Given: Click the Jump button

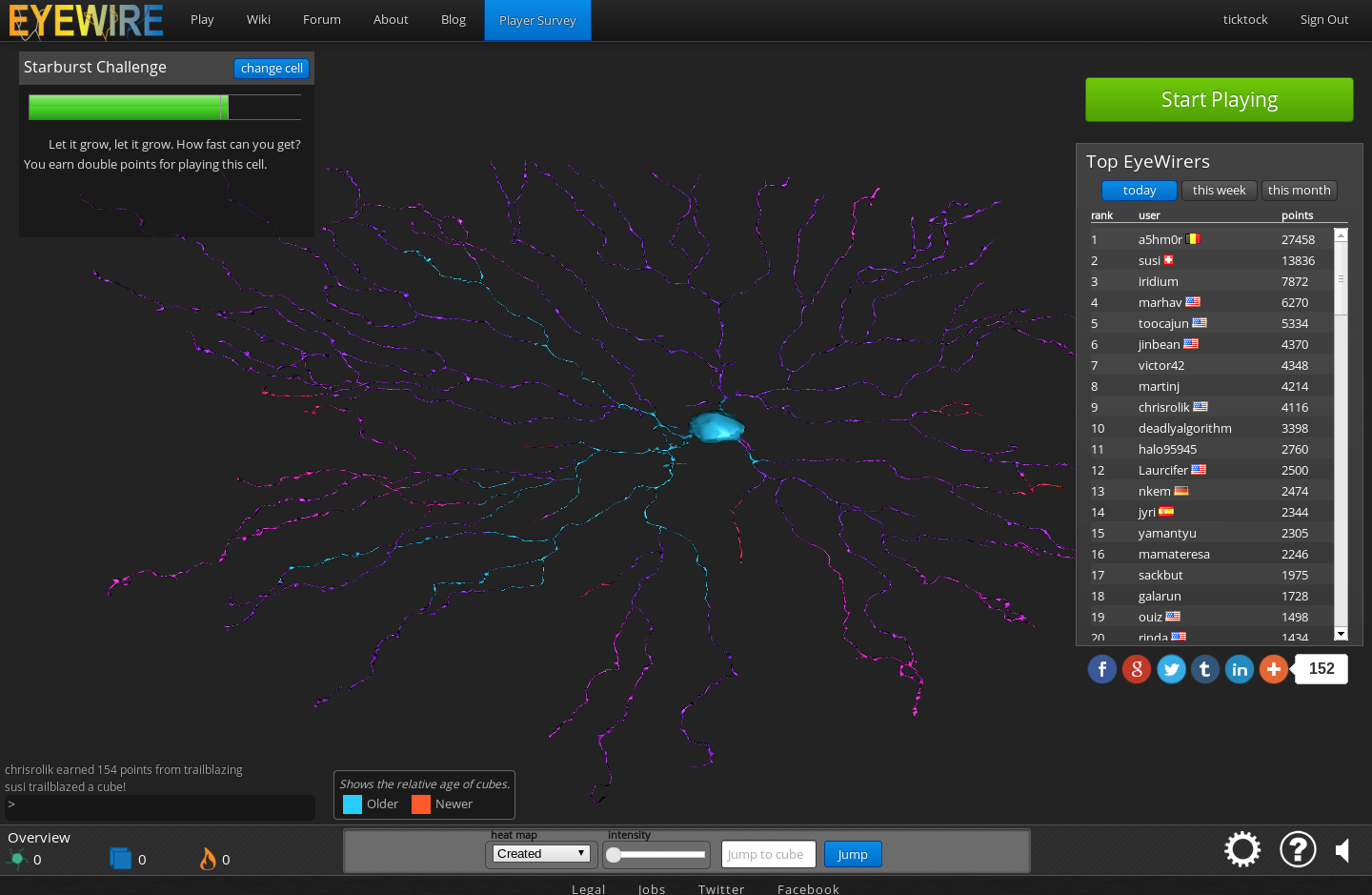Looking at the screenshot, I should [853, 854].
